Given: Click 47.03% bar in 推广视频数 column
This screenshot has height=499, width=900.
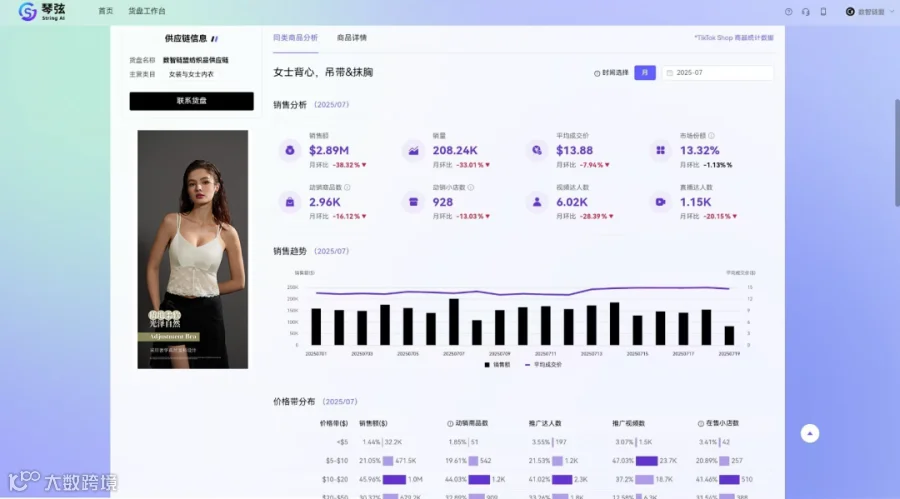Looking at the screenshot, I should coord(646,461).
